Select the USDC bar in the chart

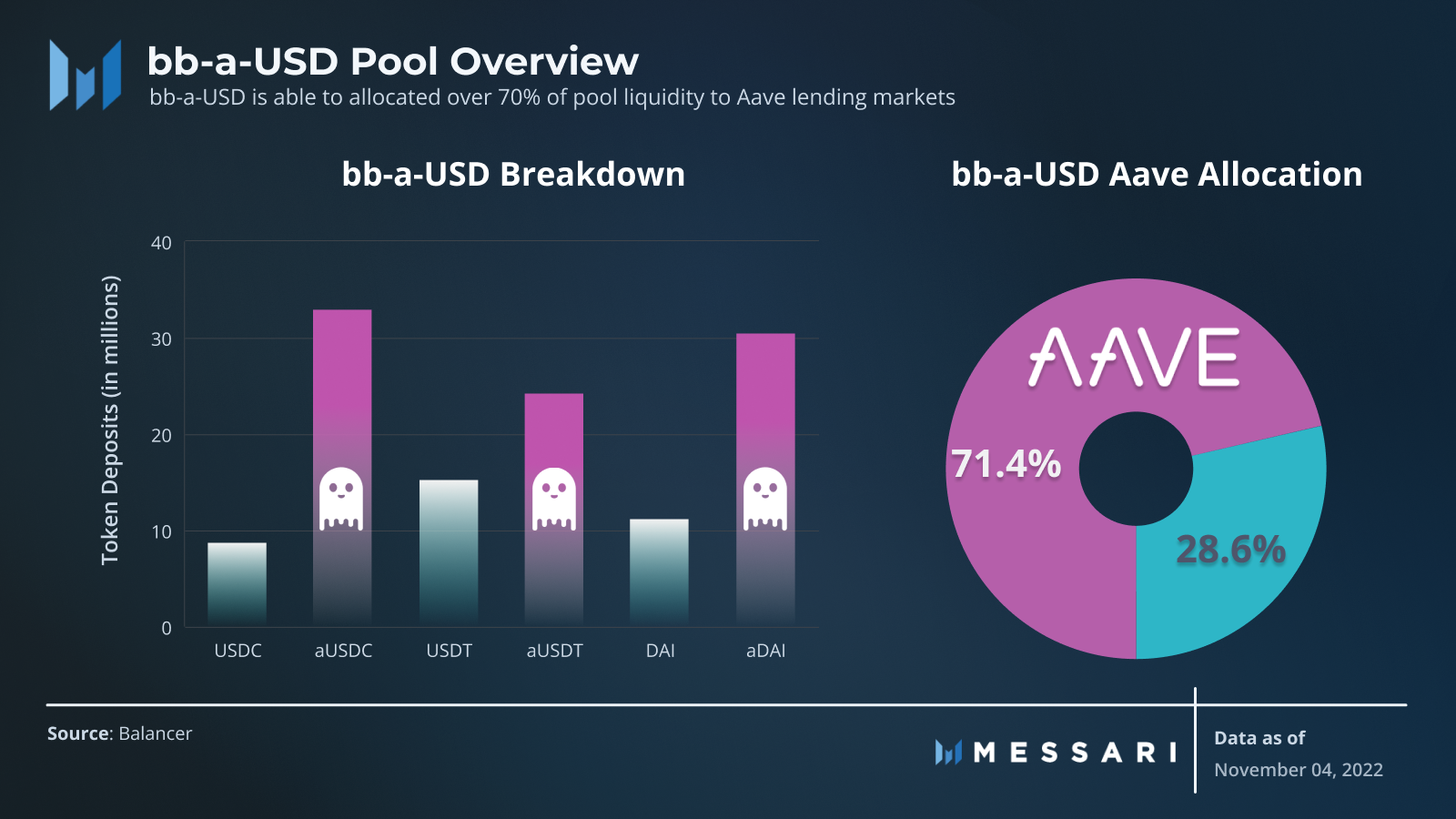[237, 584]
